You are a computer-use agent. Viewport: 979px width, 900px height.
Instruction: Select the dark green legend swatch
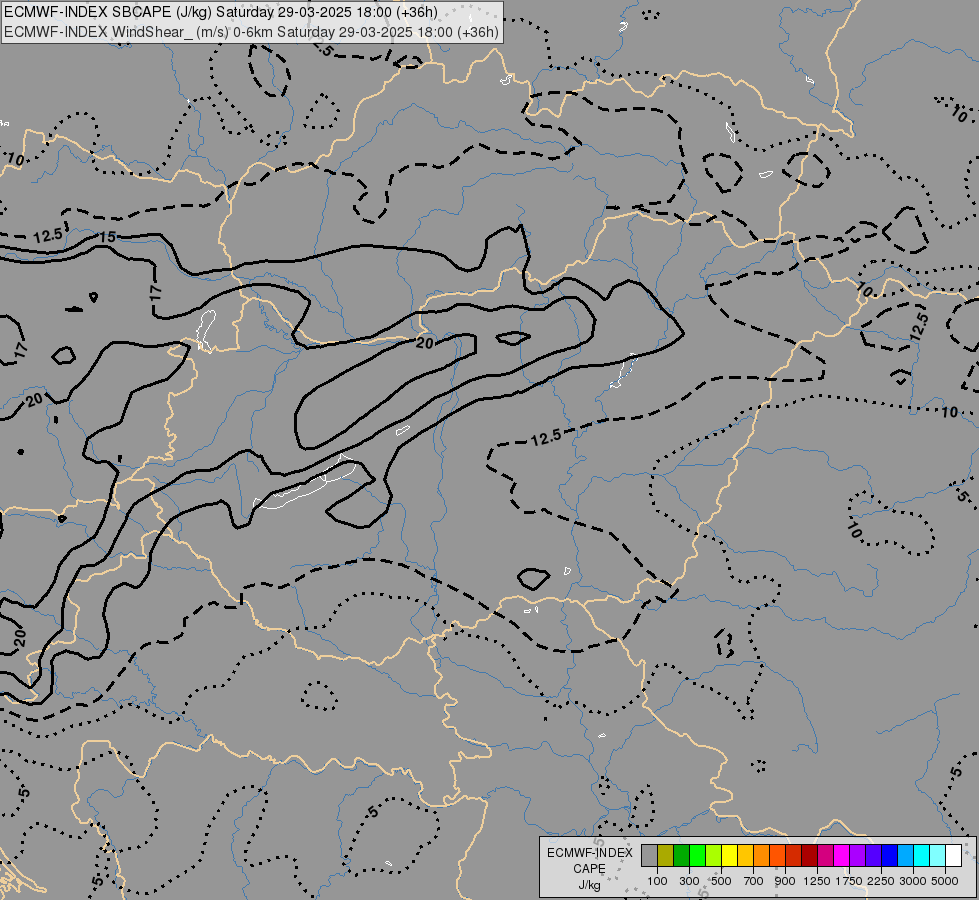point(681,855)
